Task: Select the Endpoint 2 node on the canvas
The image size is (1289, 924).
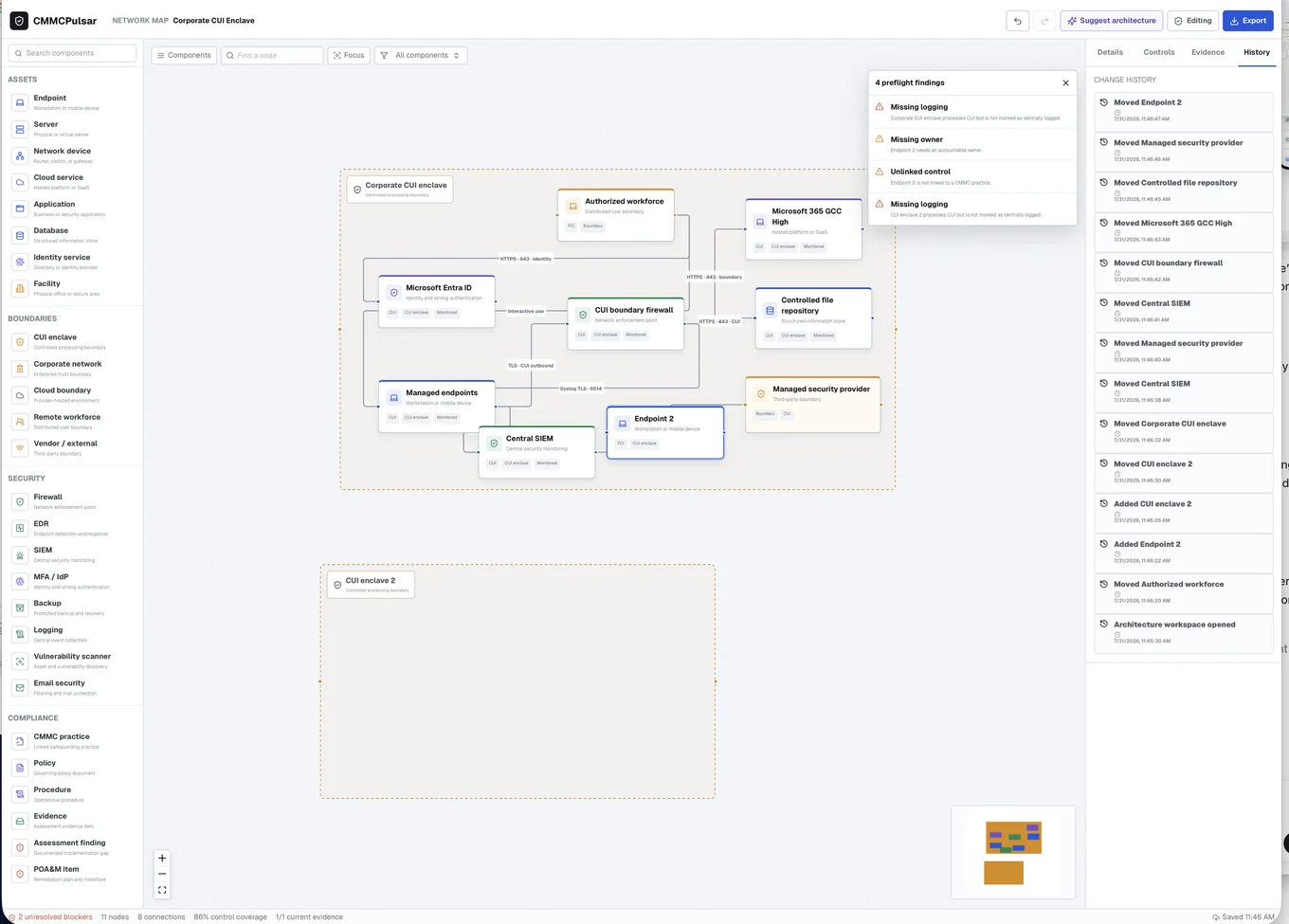Action: tap(665, 433)
